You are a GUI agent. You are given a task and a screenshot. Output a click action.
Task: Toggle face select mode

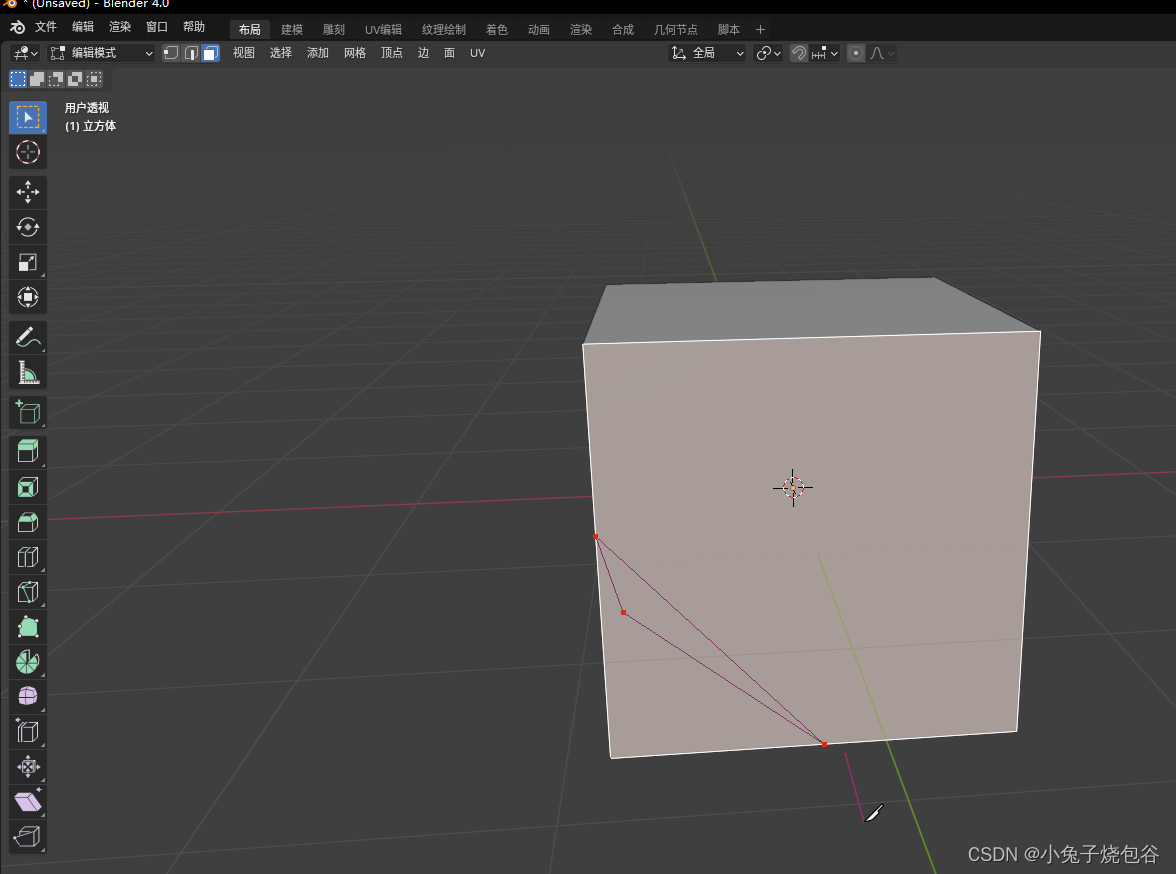[211, 53]
